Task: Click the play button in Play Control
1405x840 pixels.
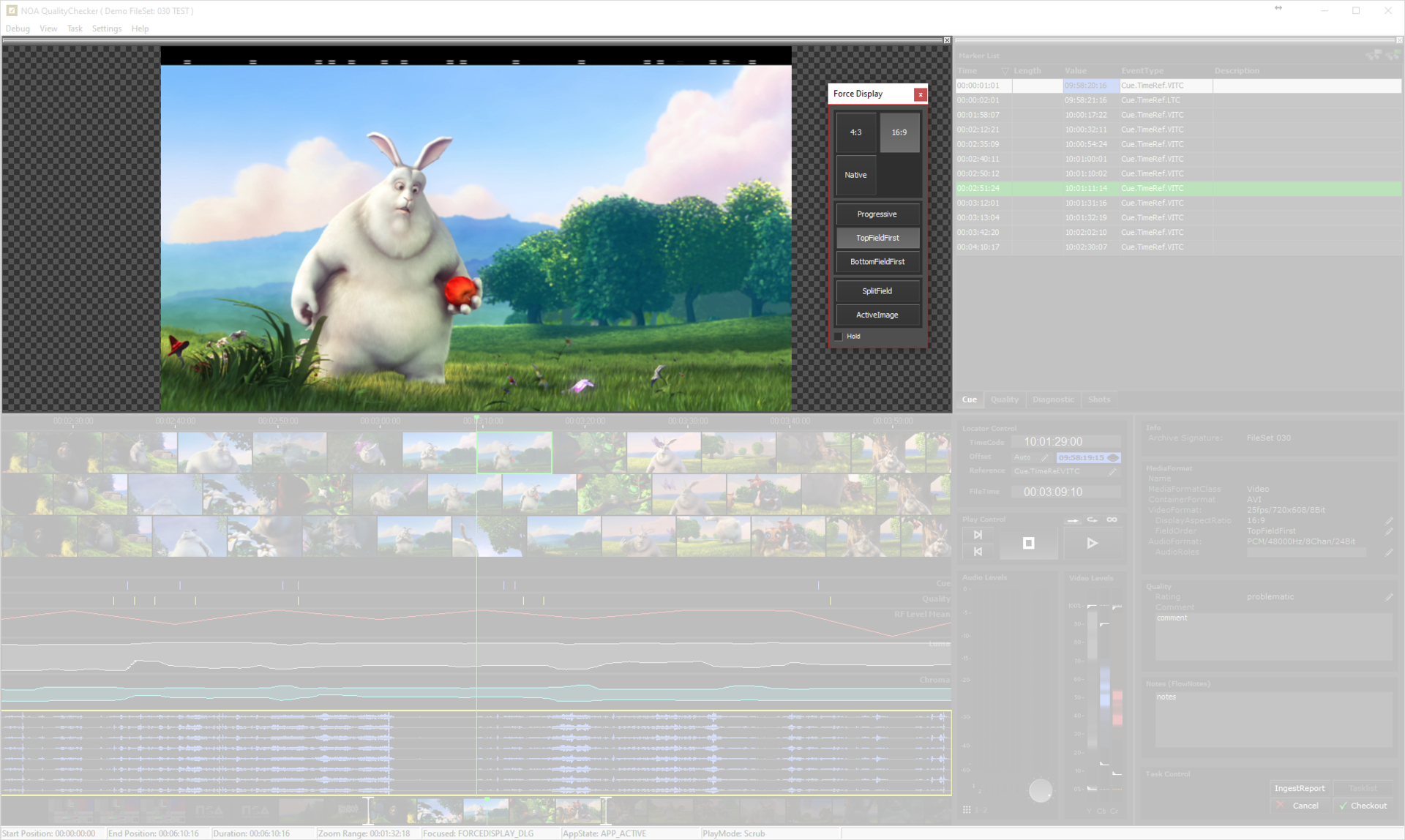Action: click(1092, 543)
